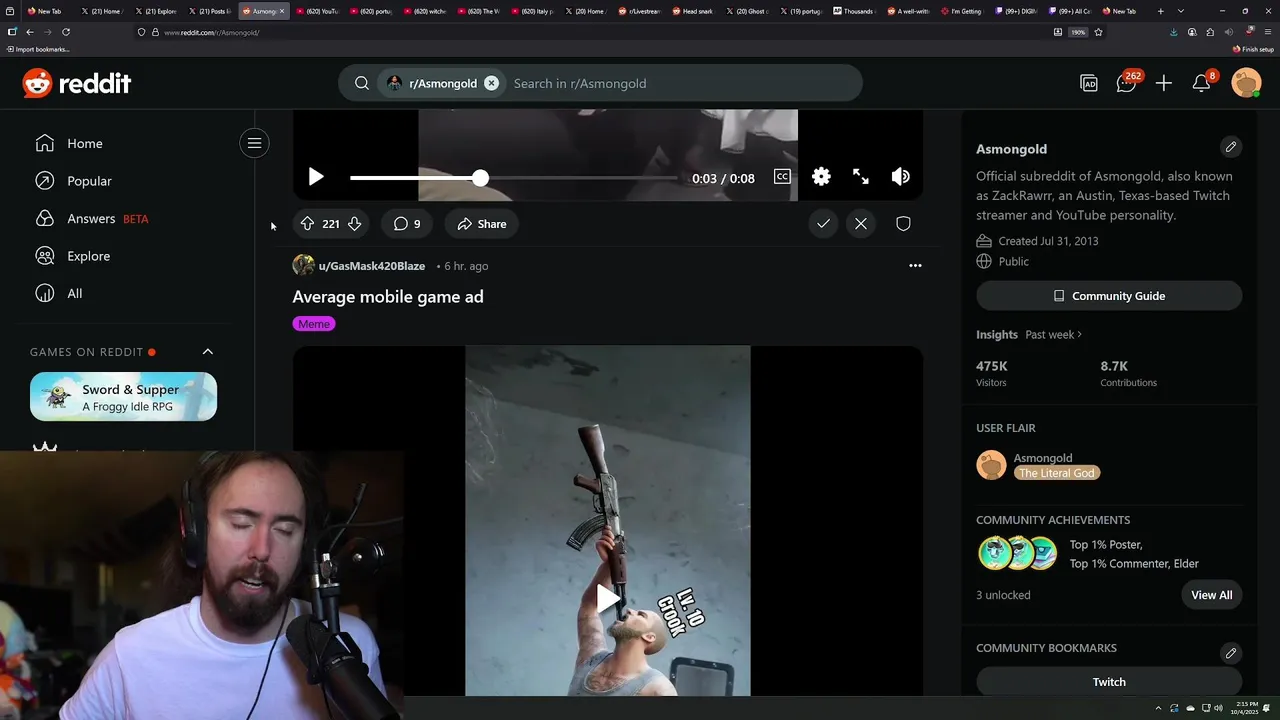Open chat messages with 262 badge
The width and height of the screenshot is (1280, 720).
click(x=1126, y=83)
